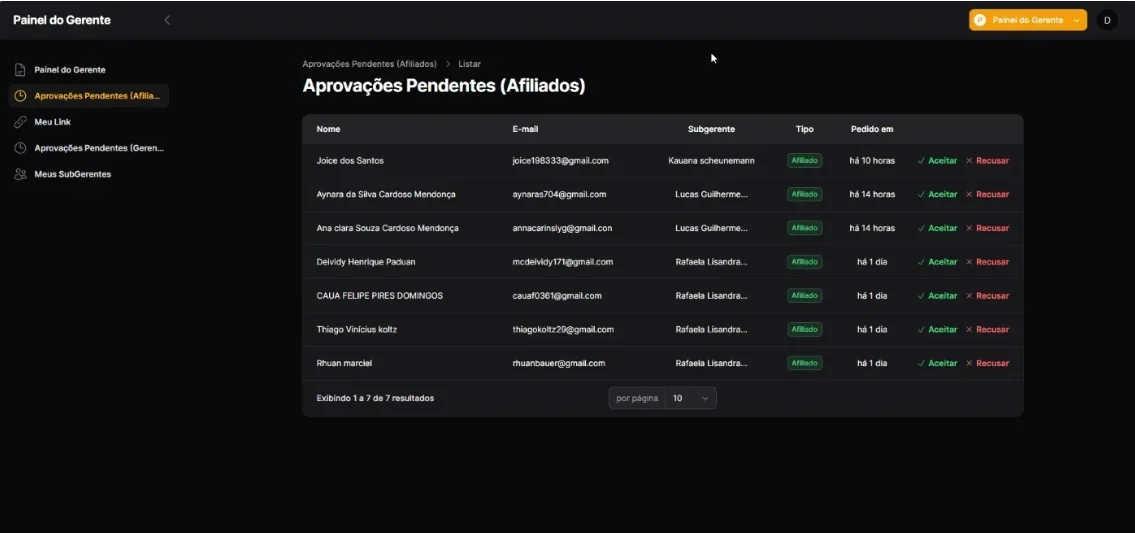1135x533 pixels.
Task: Click the email cauaf0361@gmail.com
Action: point(557,295)
